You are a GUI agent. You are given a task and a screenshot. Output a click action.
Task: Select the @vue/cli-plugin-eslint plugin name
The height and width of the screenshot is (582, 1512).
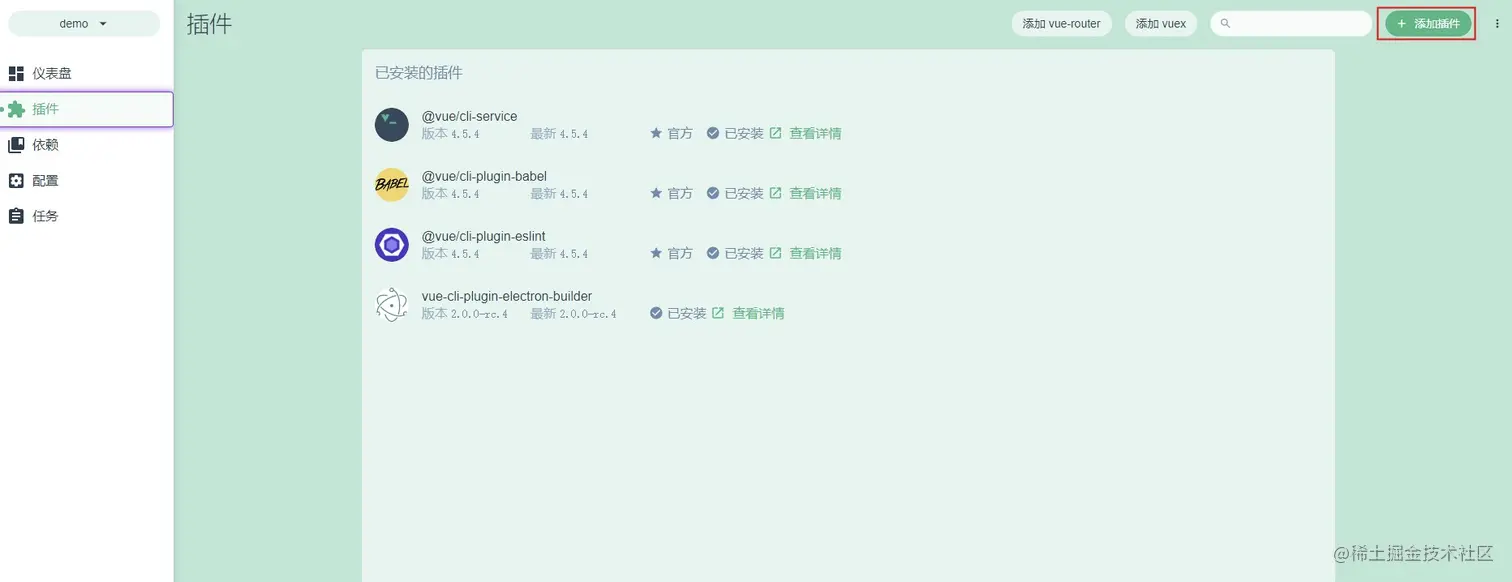pos(483,237)
